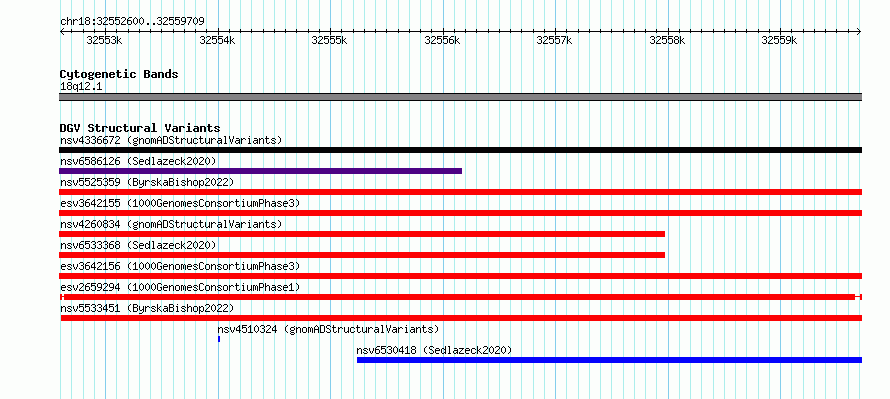Screen dimensions: 890x399
Task: Click the nsv6530418 (Sedlazeck2020) label
Action: (434, 350)
